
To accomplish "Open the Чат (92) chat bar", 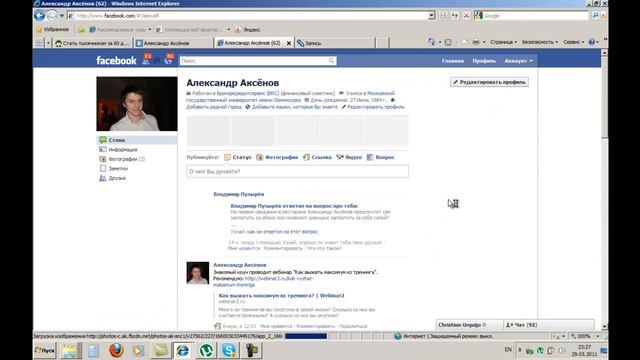I will pyautogui.click(x=548, y=325).
